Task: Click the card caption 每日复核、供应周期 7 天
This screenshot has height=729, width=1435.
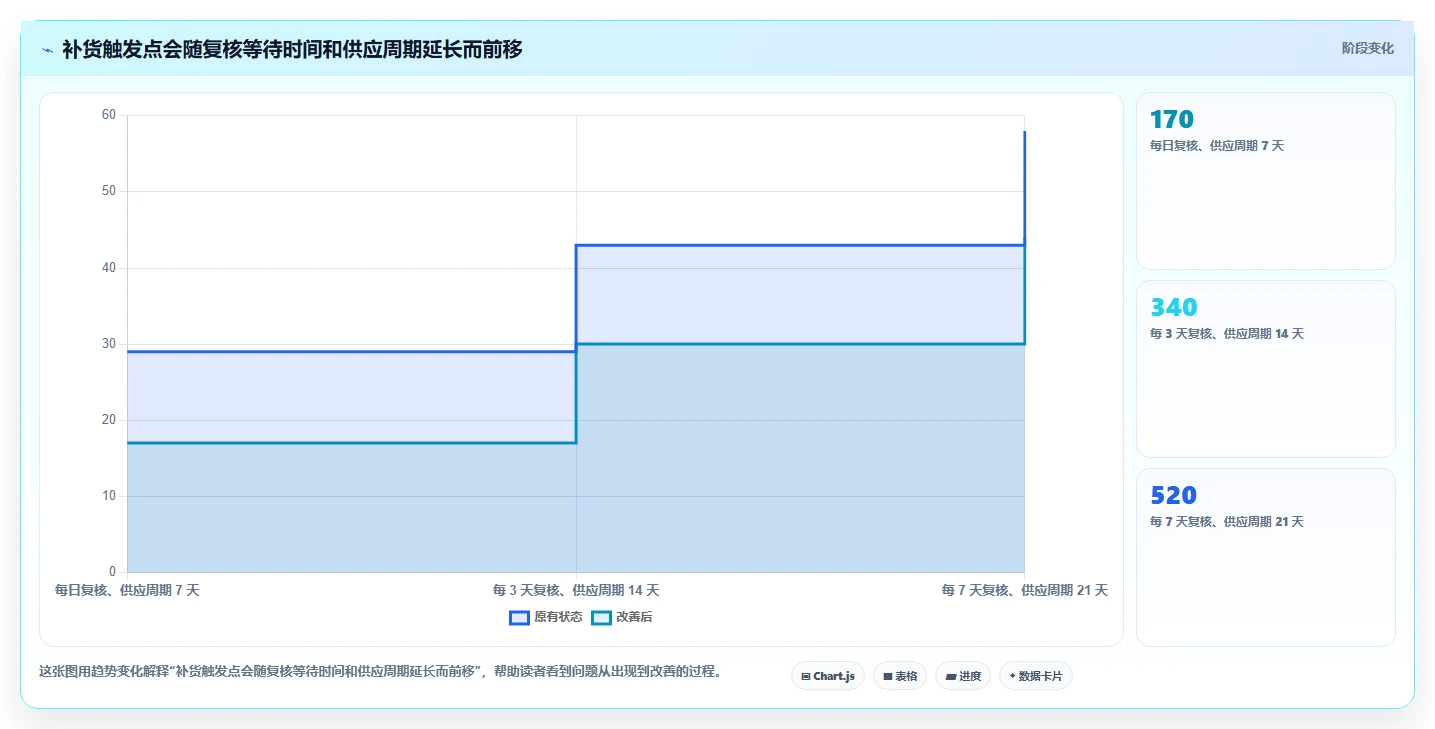Action: [1217, 146]
